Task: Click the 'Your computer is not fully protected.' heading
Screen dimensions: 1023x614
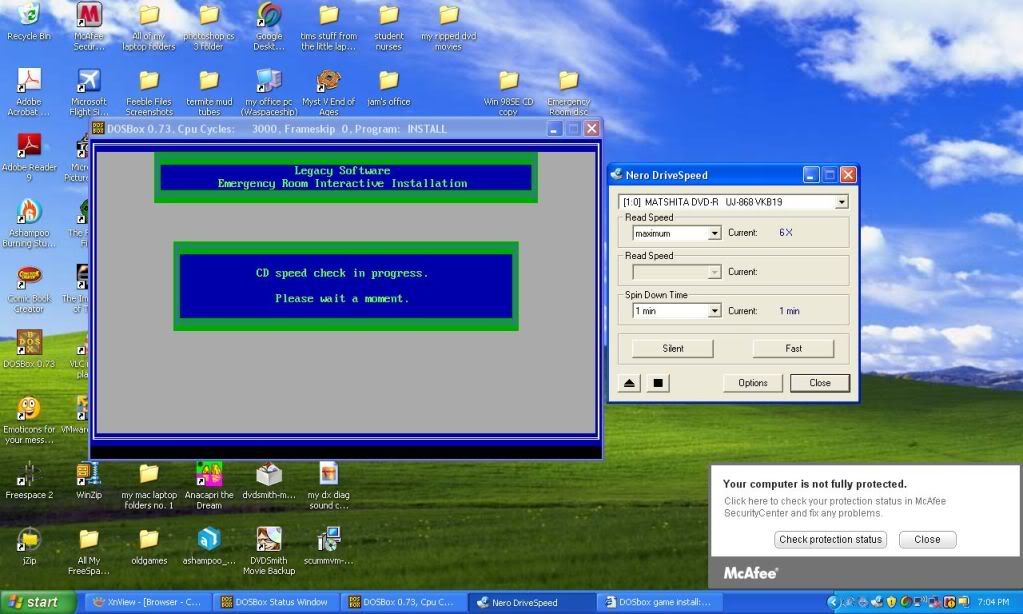Action: (x=815, y=484)
